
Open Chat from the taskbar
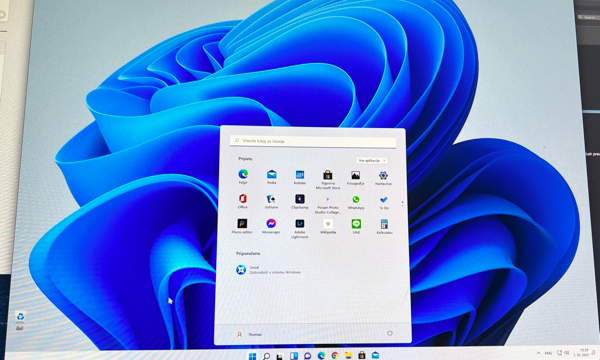tap(307, 356)
